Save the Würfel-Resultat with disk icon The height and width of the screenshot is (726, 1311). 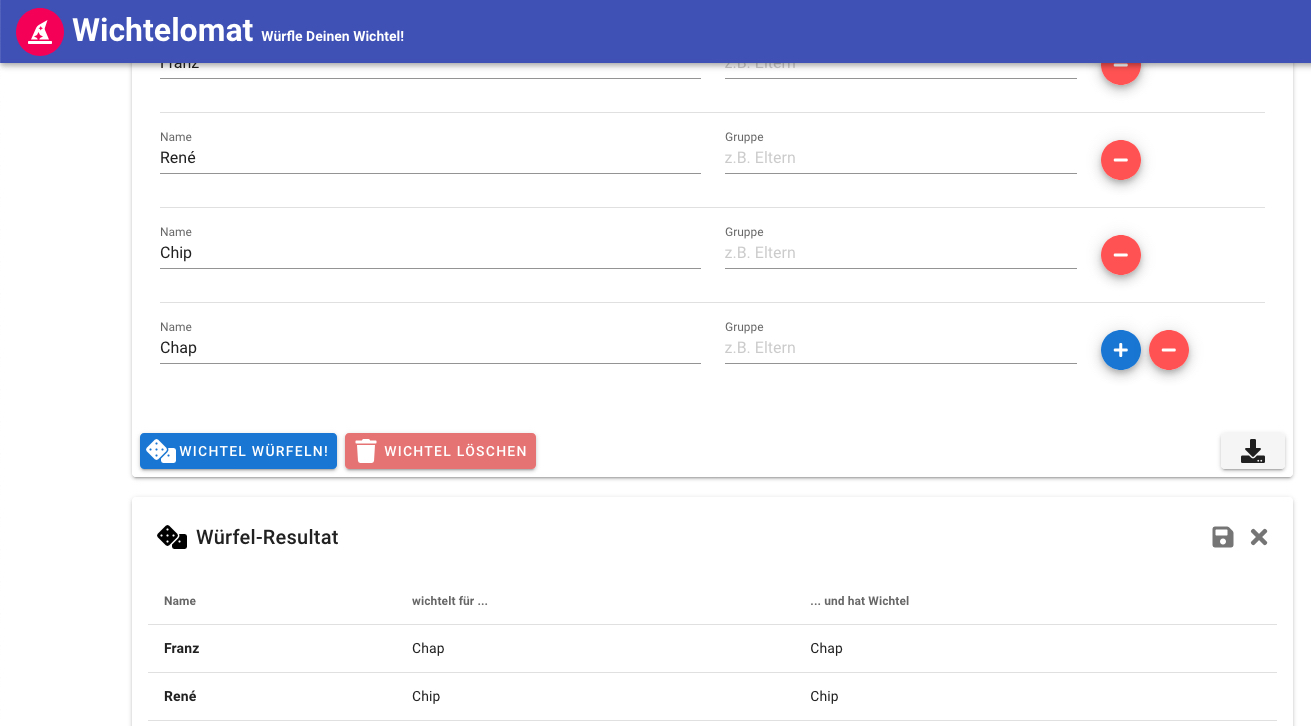(x=1222, y=537)
